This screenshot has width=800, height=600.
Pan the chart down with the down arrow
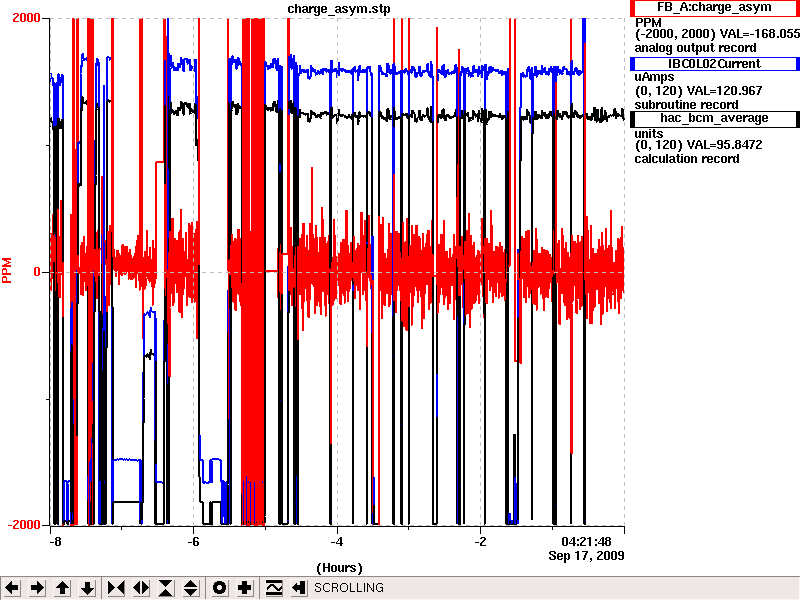(87, 588)
